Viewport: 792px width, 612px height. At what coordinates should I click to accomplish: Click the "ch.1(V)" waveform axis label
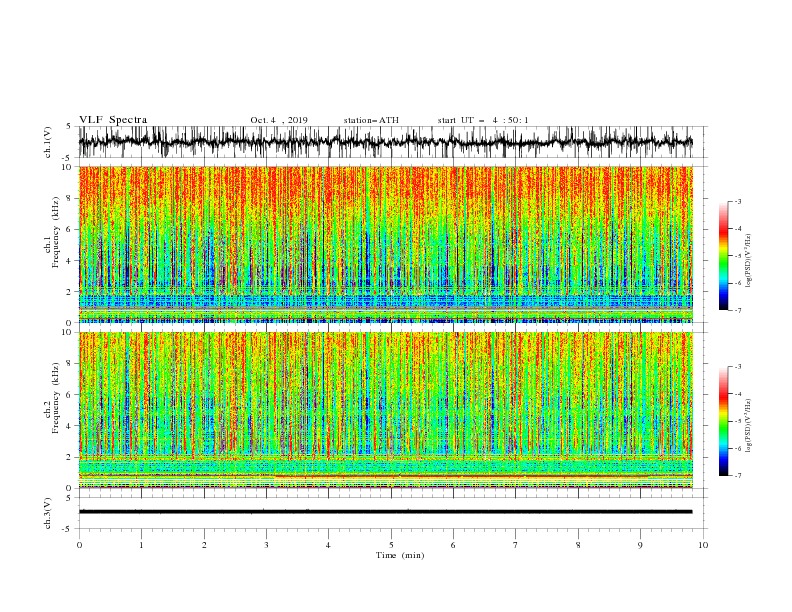pyautogui.click(x=48, y=142)
